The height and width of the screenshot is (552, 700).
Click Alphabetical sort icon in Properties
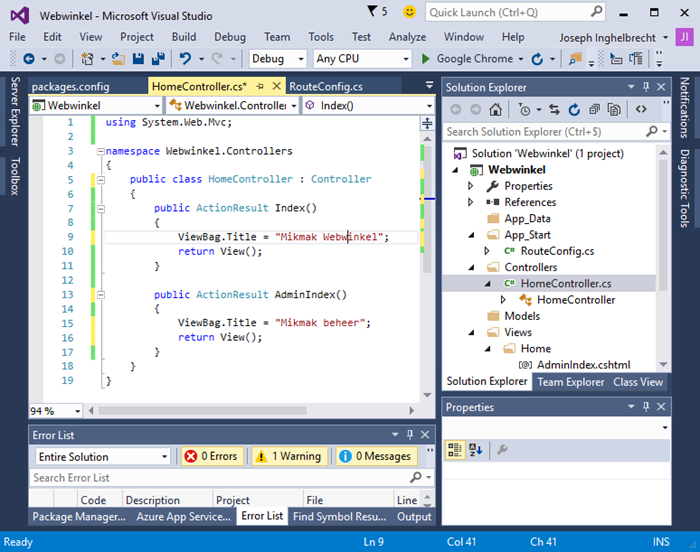(x=475, y=449)
